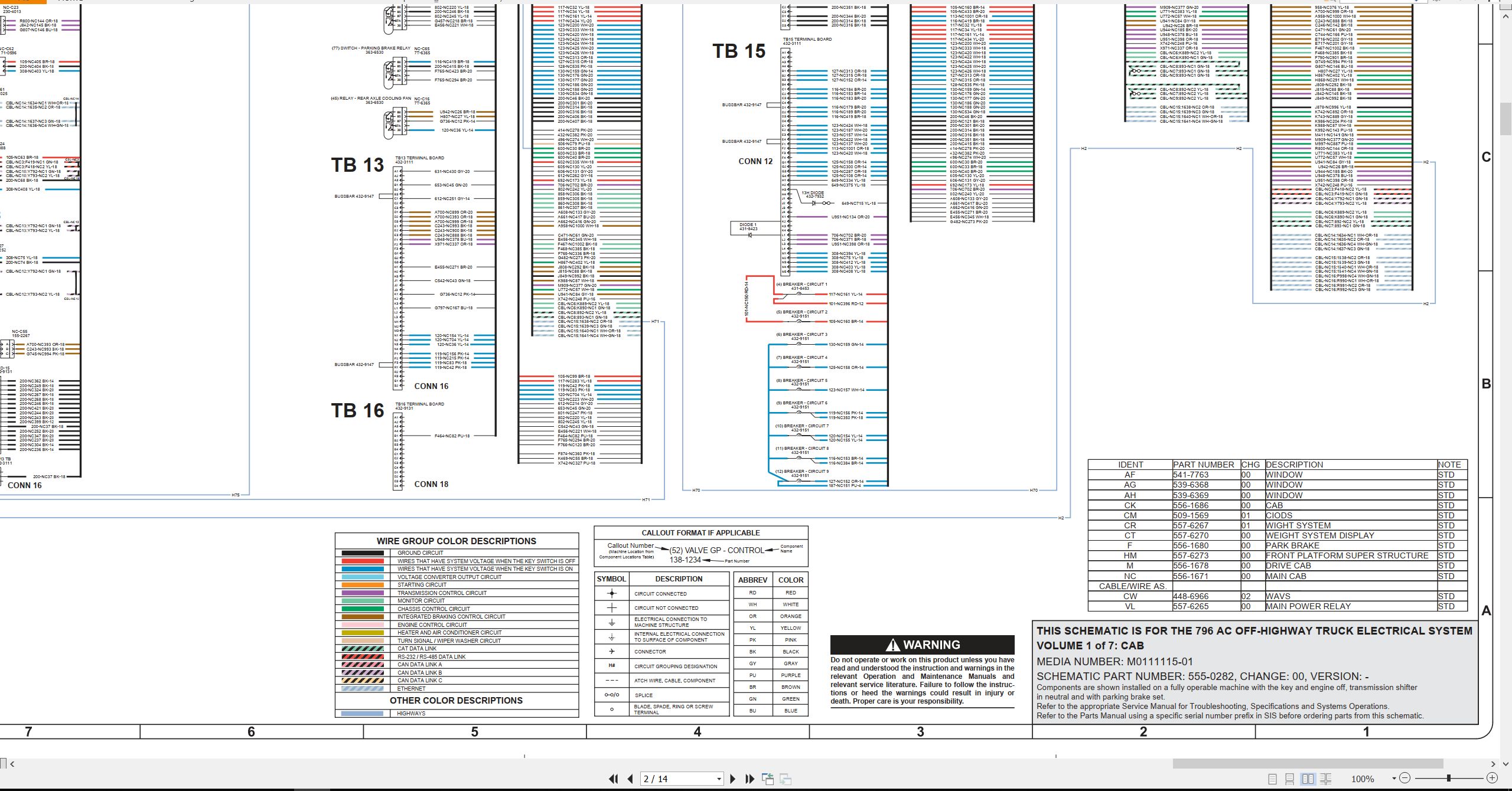Advance to the next page

(733, 779)
